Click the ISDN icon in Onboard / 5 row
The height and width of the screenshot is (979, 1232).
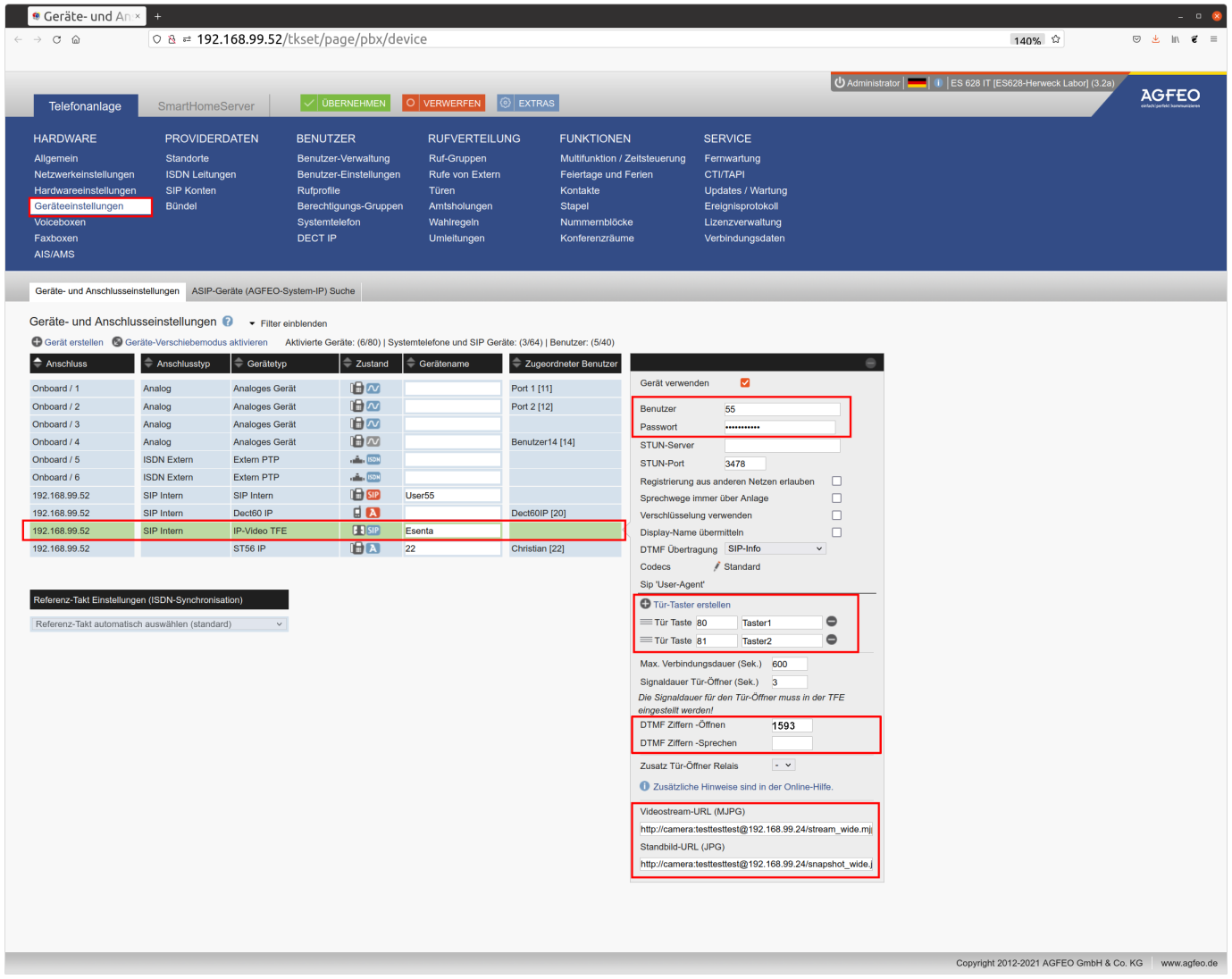point(373,459)
